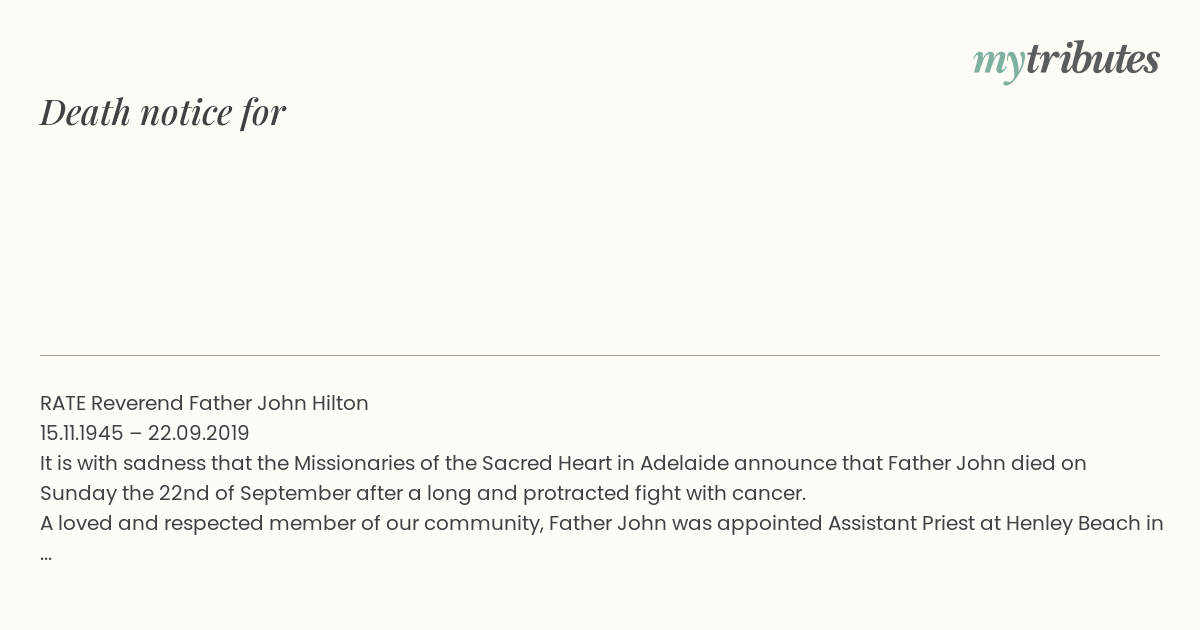Click the green 'my' part of logo
Screen dimensions: 1200x630
pos(998,63)
